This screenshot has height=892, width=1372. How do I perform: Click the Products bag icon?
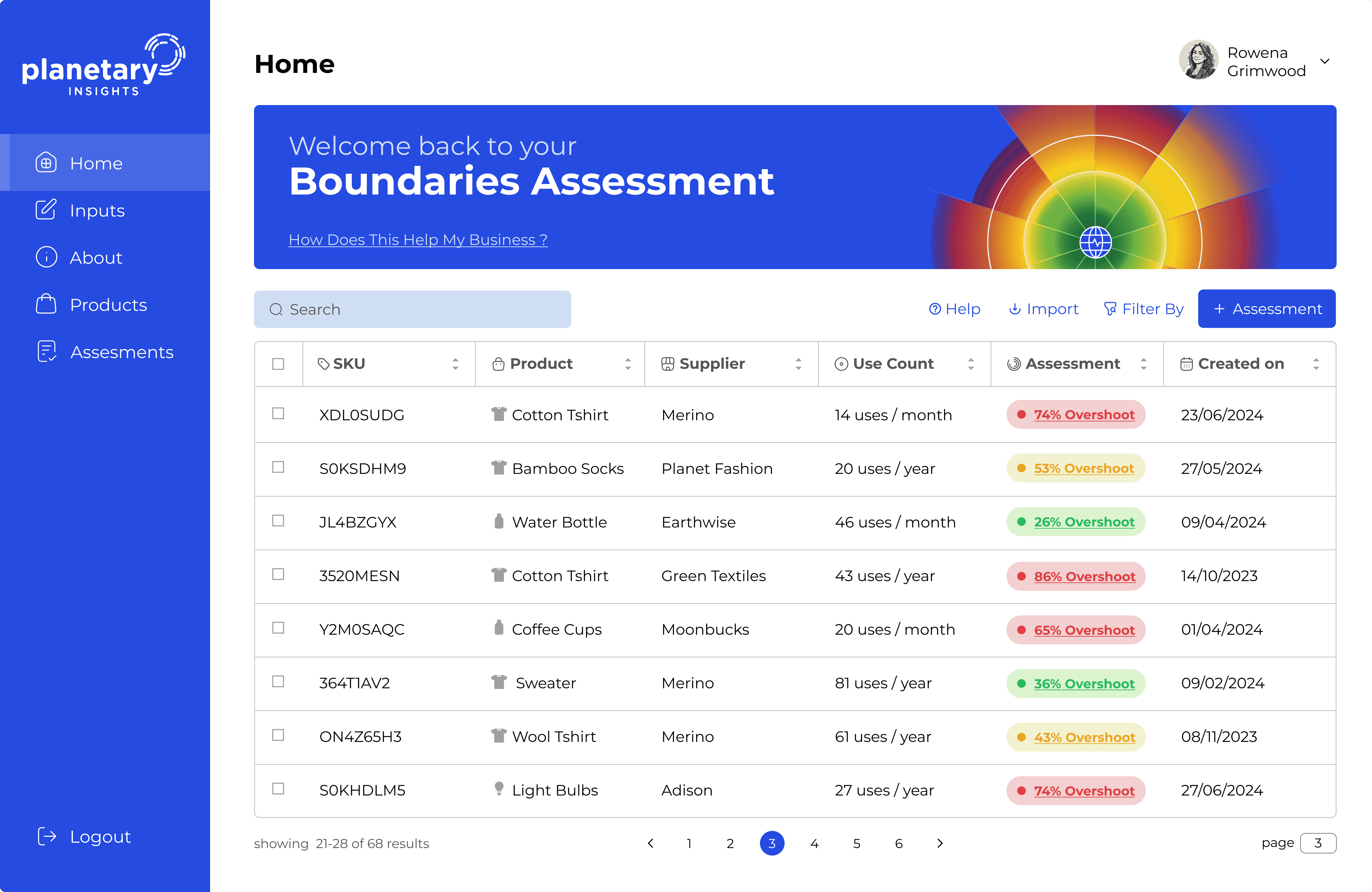coord(46,304)
